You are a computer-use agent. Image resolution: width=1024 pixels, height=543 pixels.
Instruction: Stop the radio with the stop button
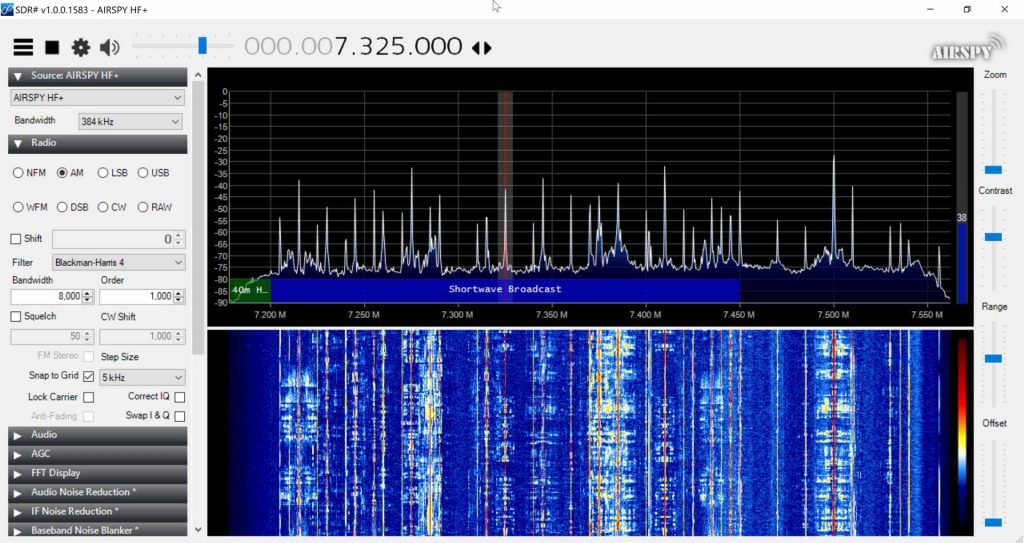[x=52, y=47]
